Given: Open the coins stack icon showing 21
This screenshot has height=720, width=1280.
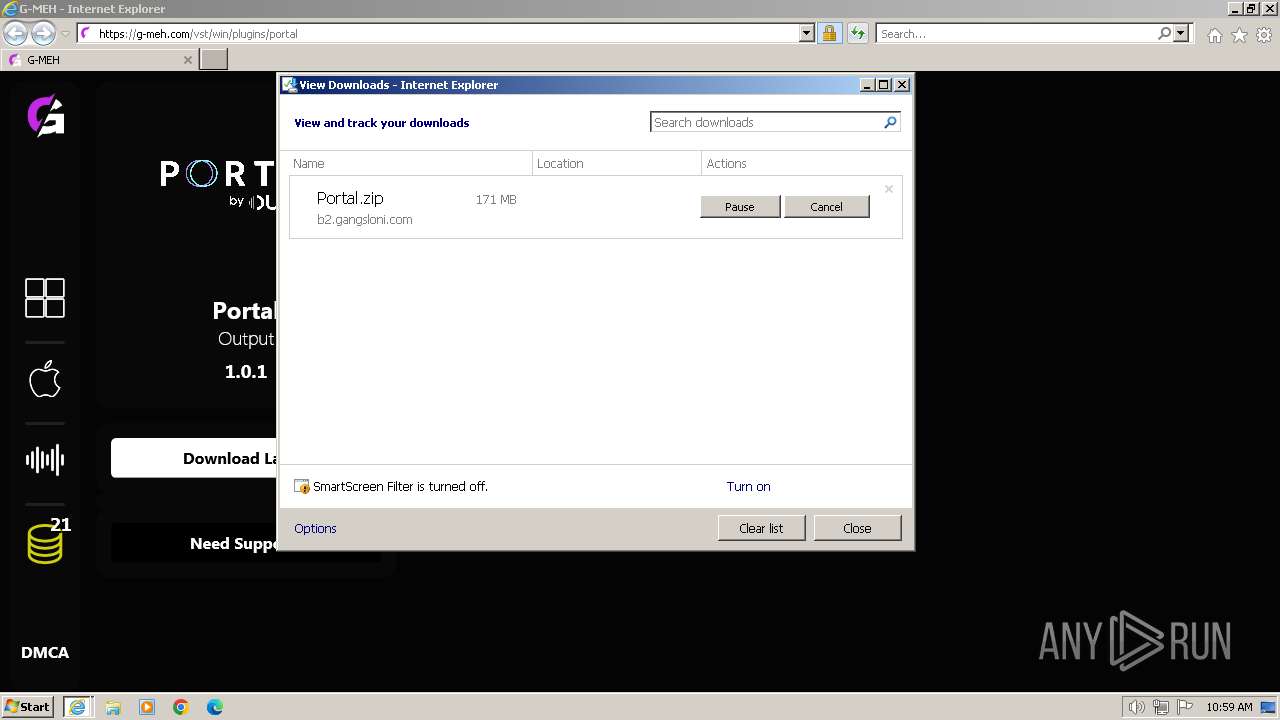Looking at the screenshot, I should 47,541.
